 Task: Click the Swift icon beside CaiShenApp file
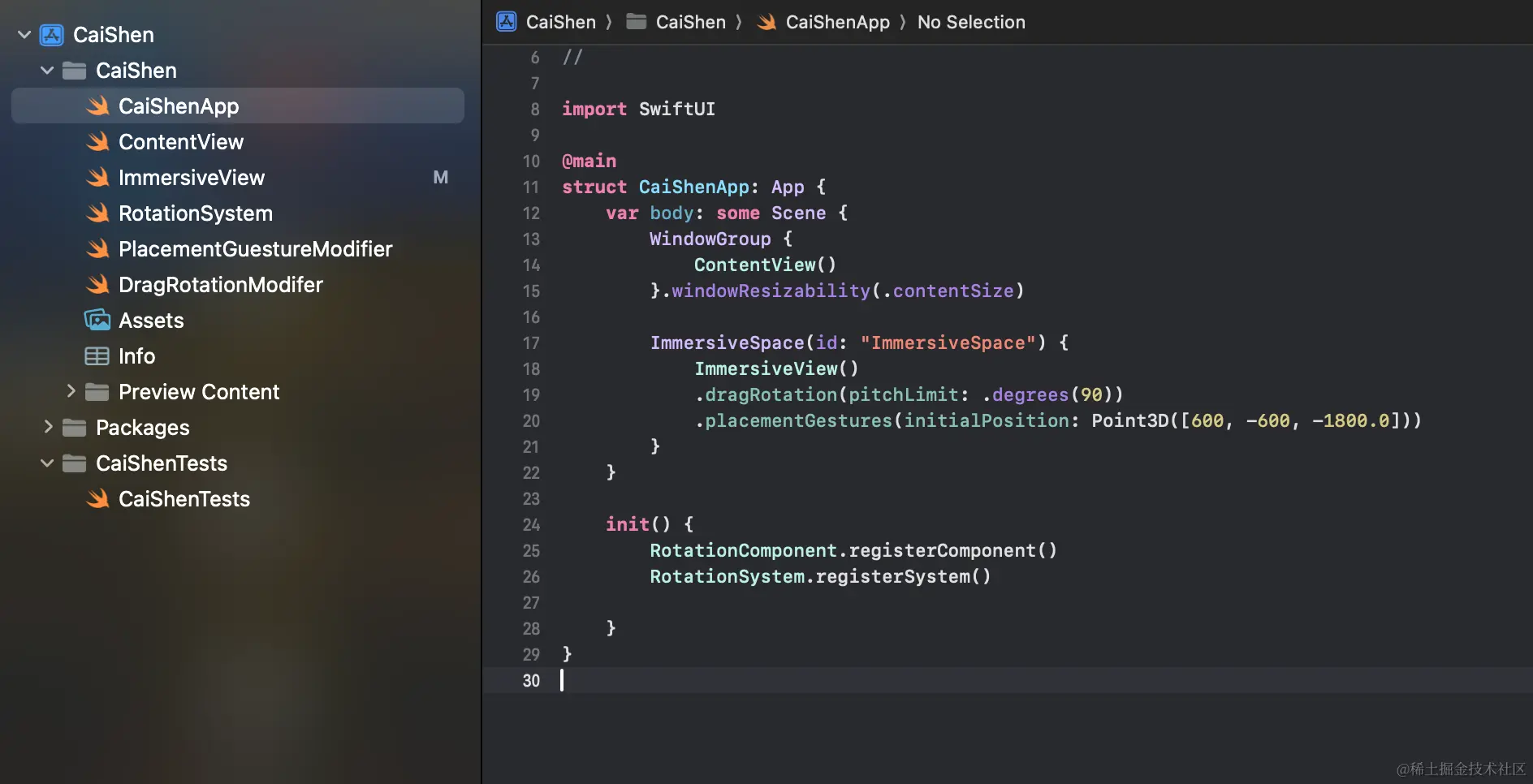click(x=97, y=106)
